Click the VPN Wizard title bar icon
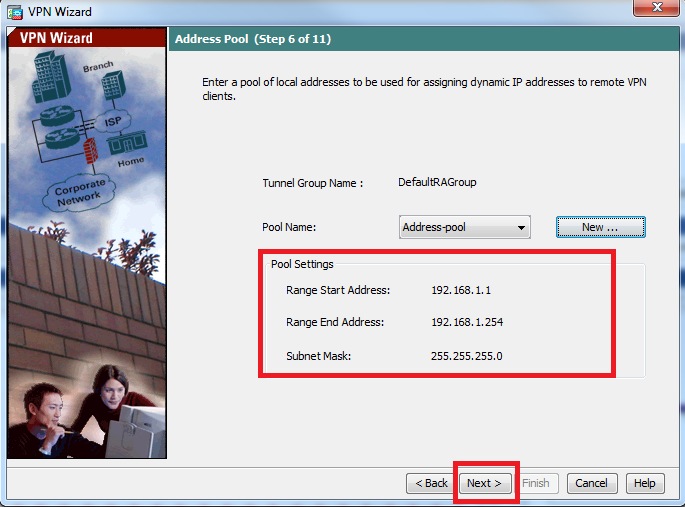The width and height of the screenshot is (685, 507). pyautogui.click(x=14, y=12)
